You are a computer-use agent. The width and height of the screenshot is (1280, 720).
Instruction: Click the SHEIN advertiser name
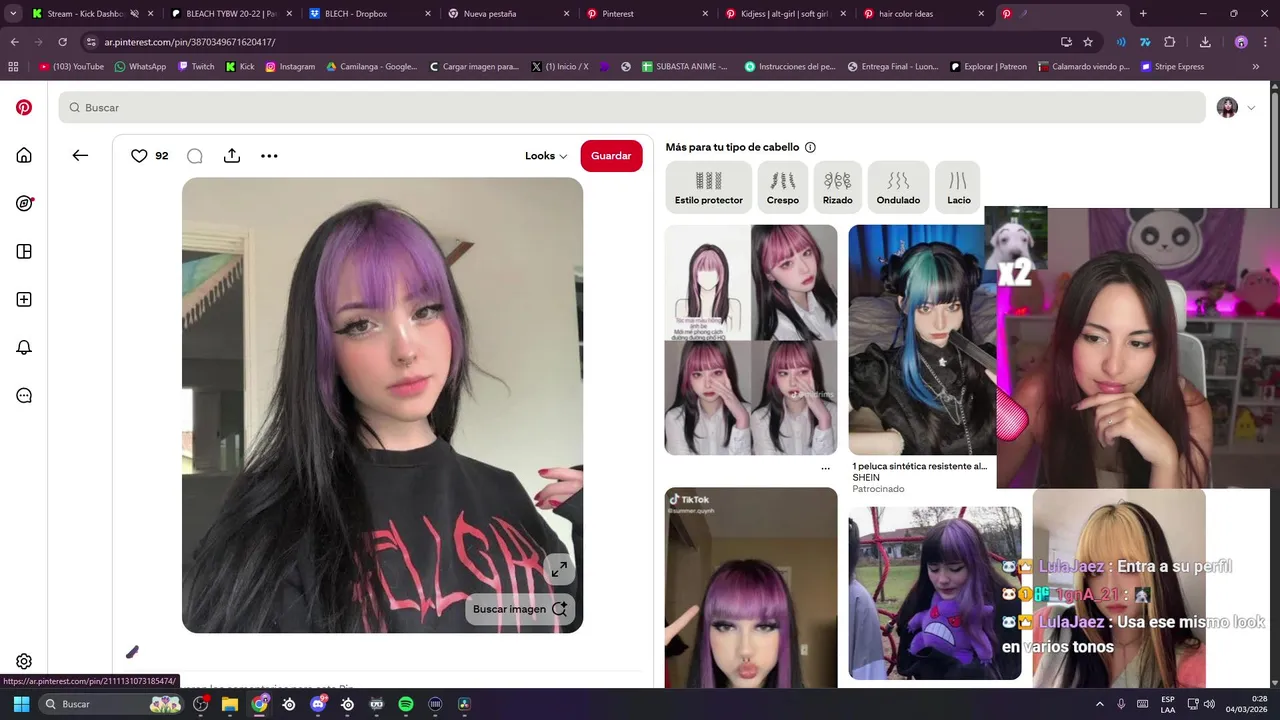point(866,478)
